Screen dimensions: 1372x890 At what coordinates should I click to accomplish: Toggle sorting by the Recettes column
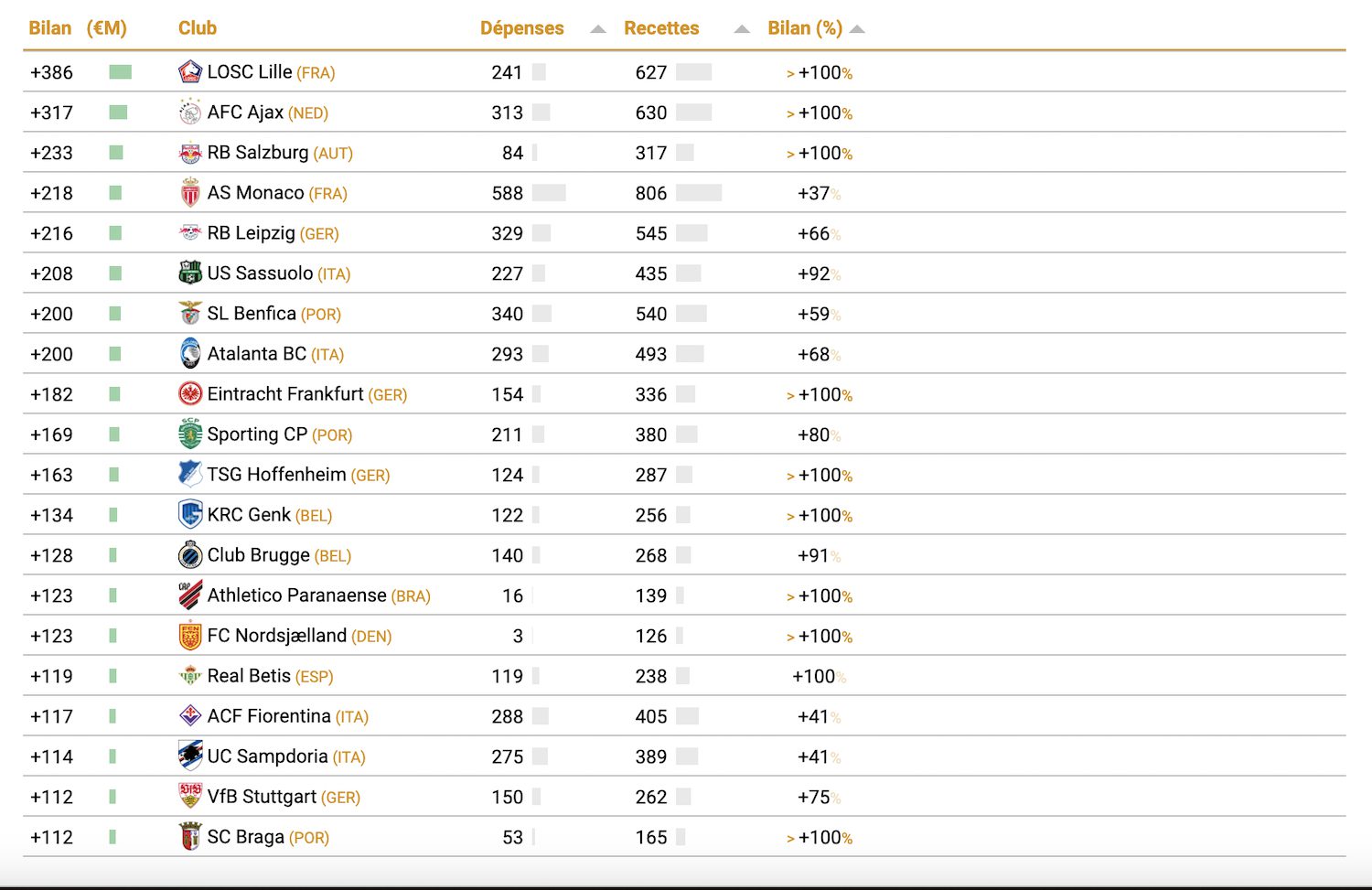[x=661, y=27]
